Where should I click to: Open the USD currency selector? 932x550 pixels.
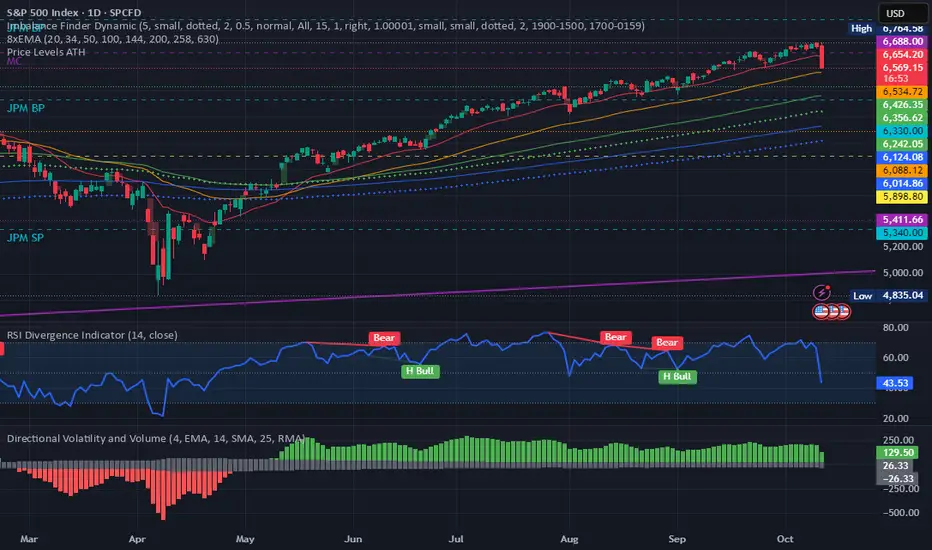coord(903,13)
